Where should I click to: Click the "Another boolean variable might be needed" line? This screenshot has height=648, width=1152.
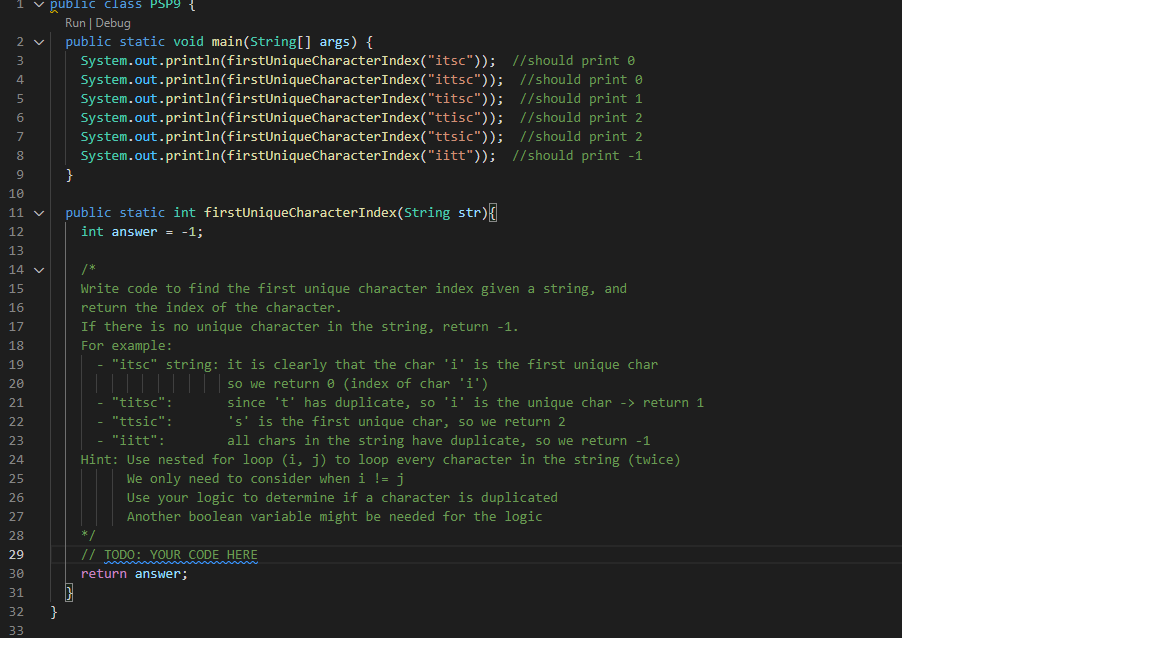tap(334, 517)
